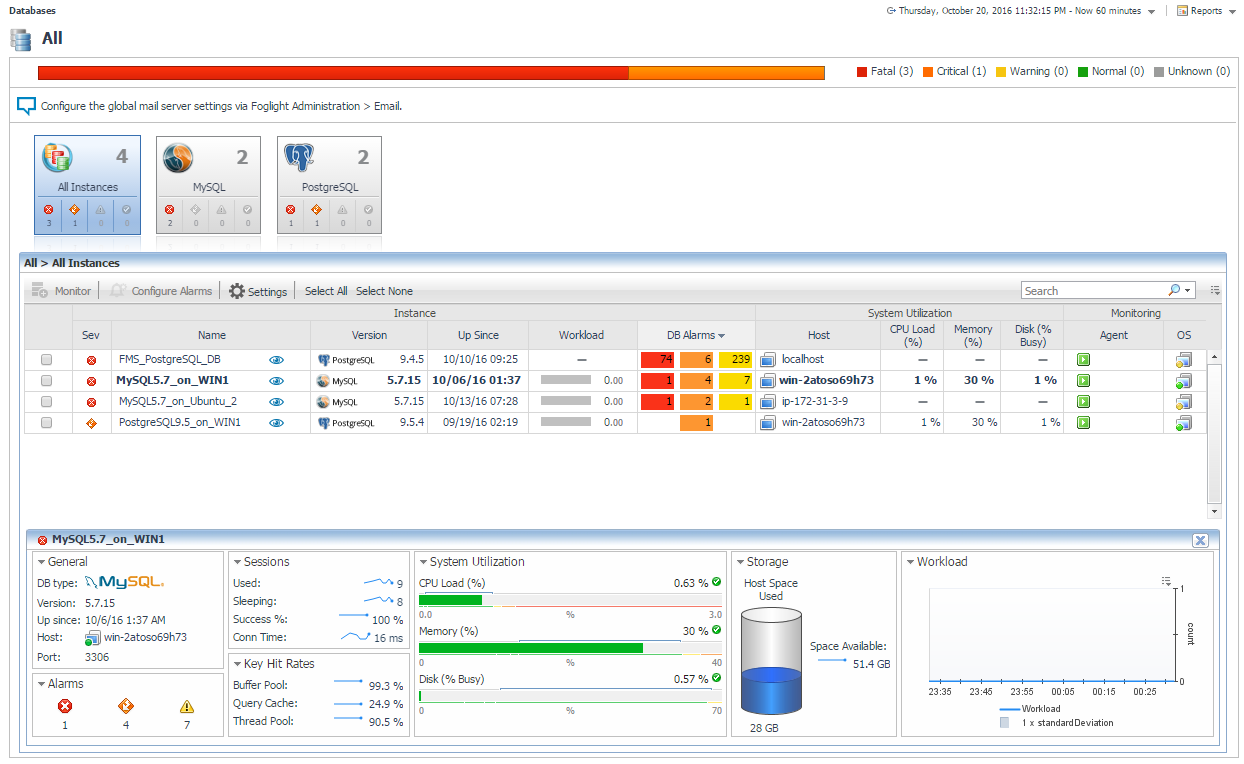Tick checkbox for MySQL5.7_on_Ubuntu_2
Viewport: 1244px width, 764px height.
(46, 402)
